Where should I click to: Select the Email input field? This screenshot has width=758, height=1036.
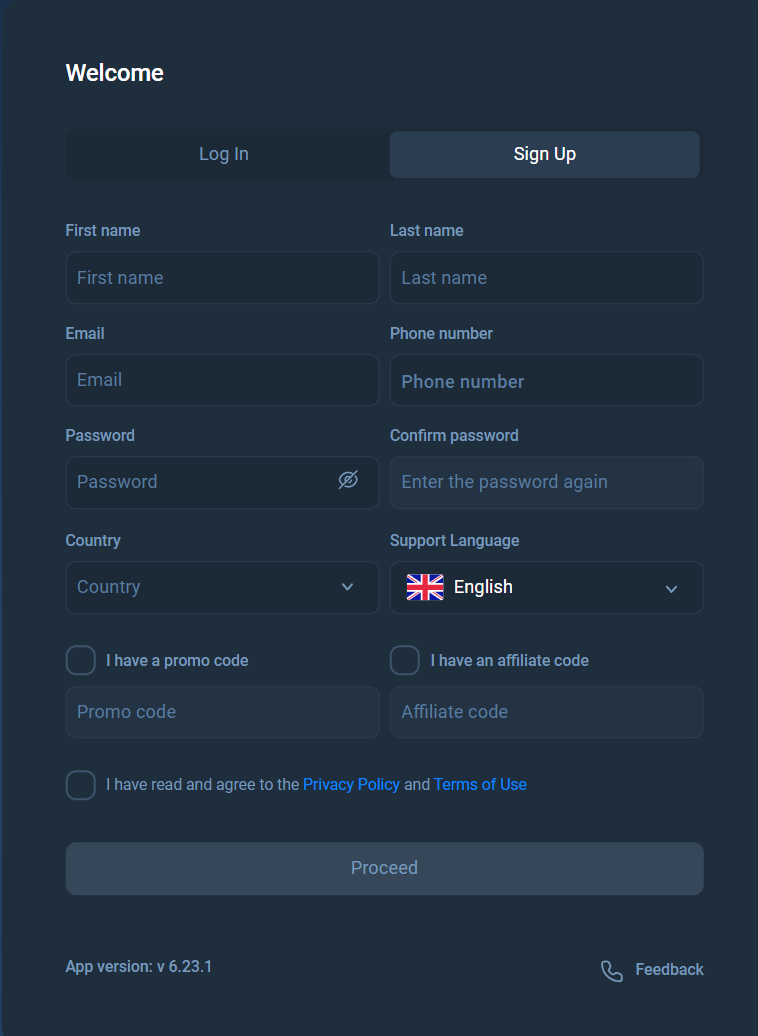(x=222, y=380)
